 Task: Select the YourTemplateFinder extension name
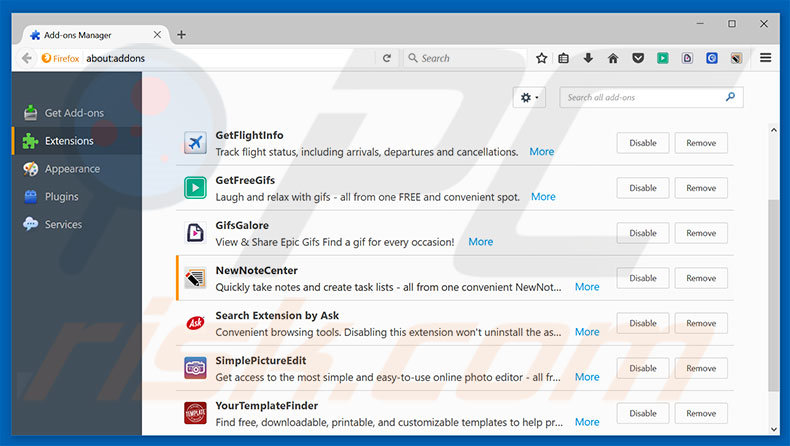click(267, 406)
